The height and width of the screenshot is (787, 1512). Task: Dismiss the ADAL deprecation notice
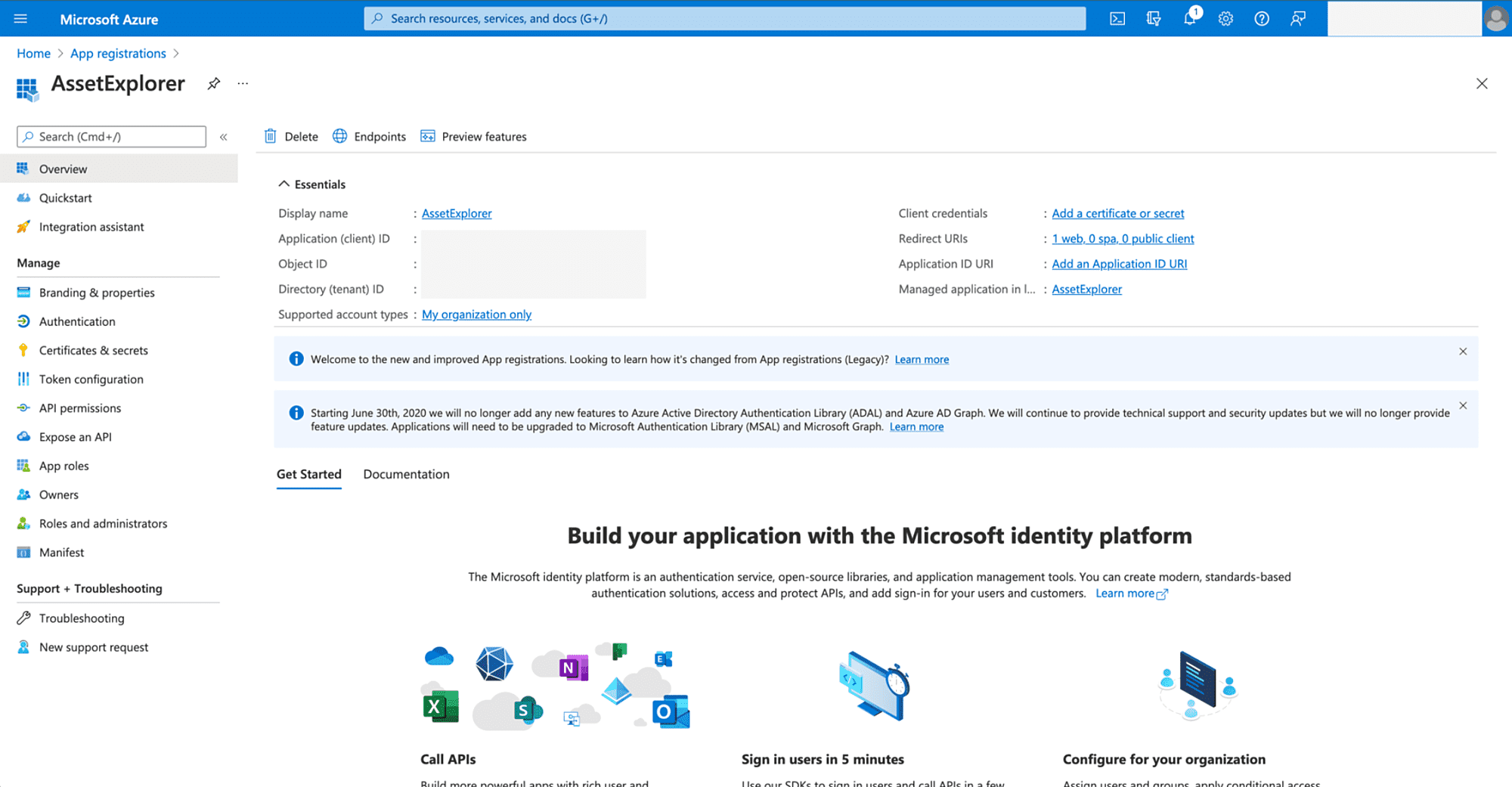(x=1463, y=406)
